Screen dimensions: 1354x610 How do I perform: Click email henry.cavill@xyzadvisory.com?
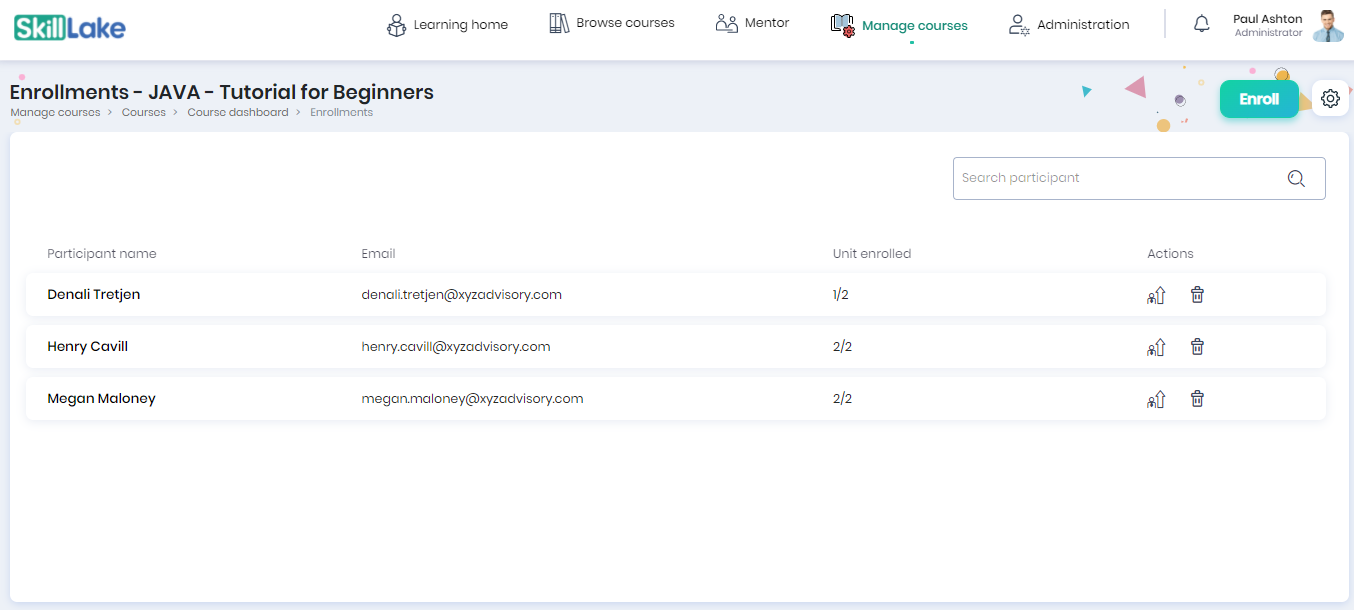[456, 347]
